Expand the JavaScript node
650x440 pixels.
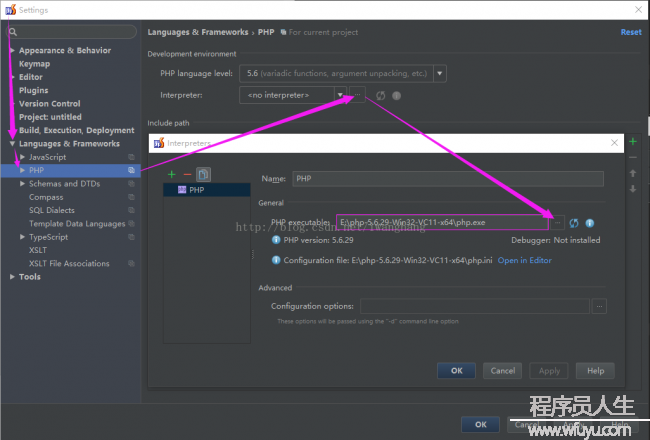[22, 157]
